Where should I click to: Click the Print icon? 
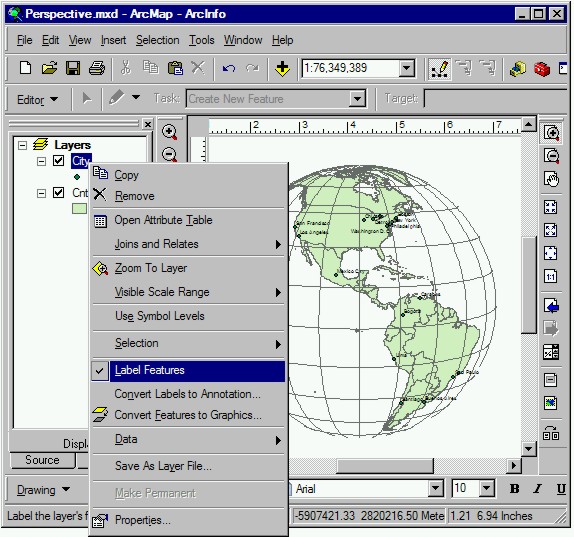pos(97,68)
